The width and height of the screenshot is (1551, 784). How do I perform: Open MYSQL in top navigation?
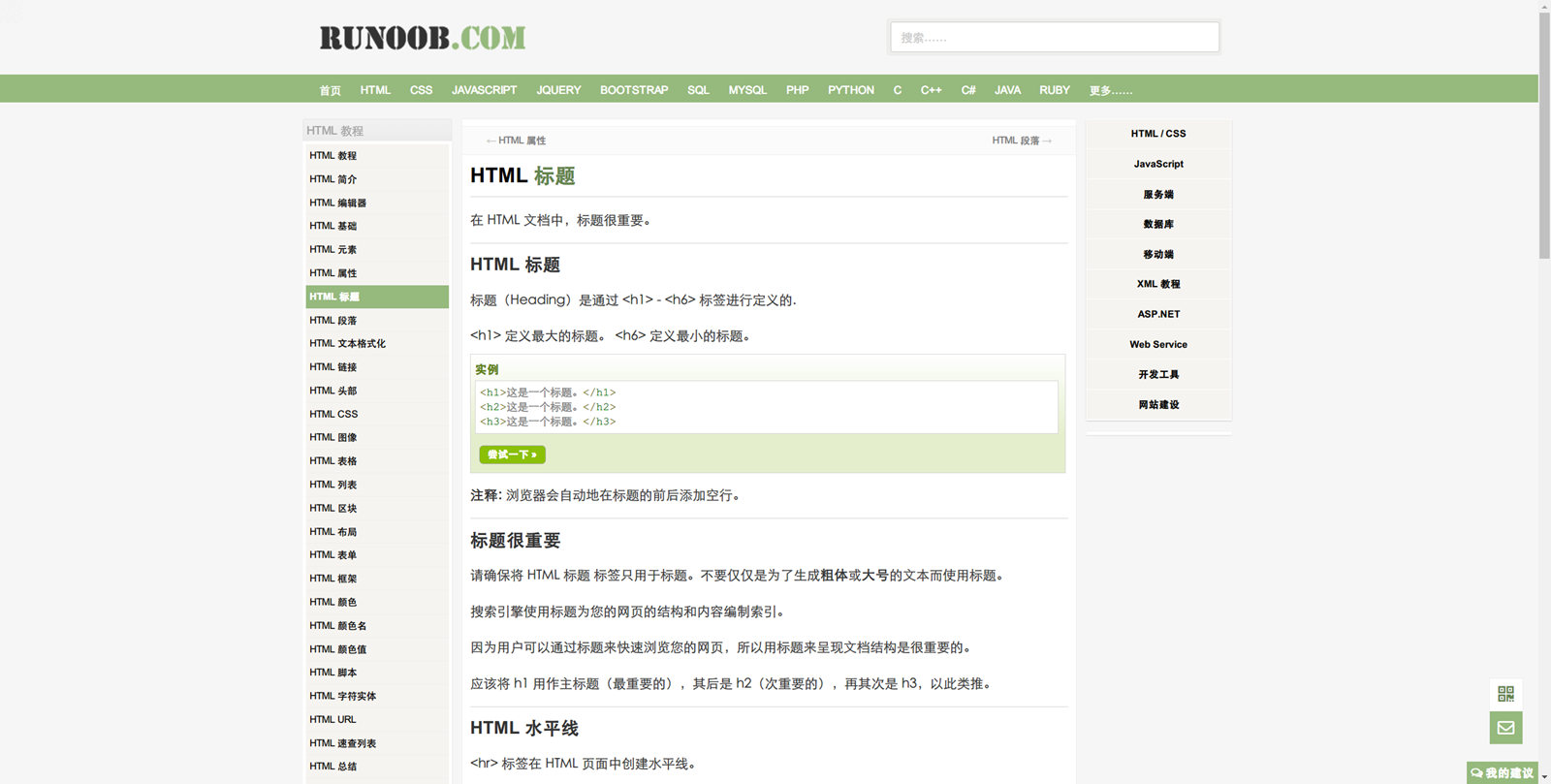747,90
